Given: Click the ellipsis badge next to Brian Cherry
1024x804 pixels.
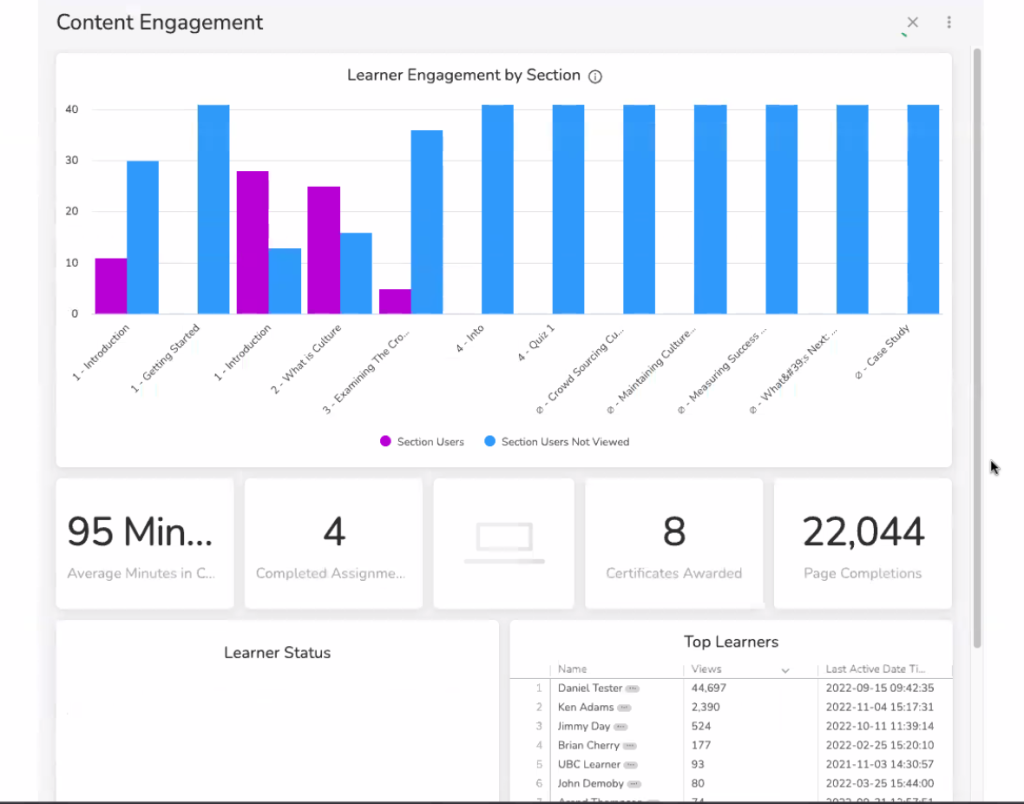Looking at the screenshot, I should click(631, 746).
